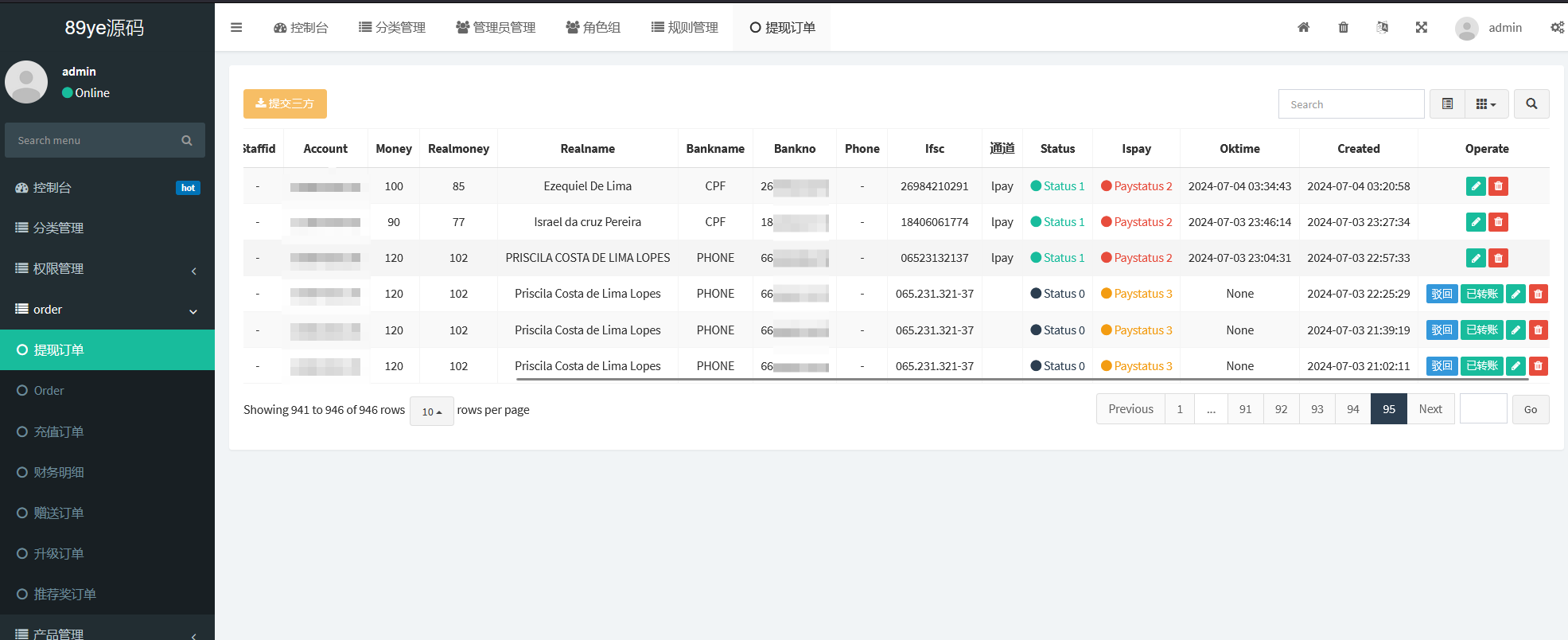Screen dimensions: 1568x640
Task: Open the home icon in top bar
Action: [1303, 27]
